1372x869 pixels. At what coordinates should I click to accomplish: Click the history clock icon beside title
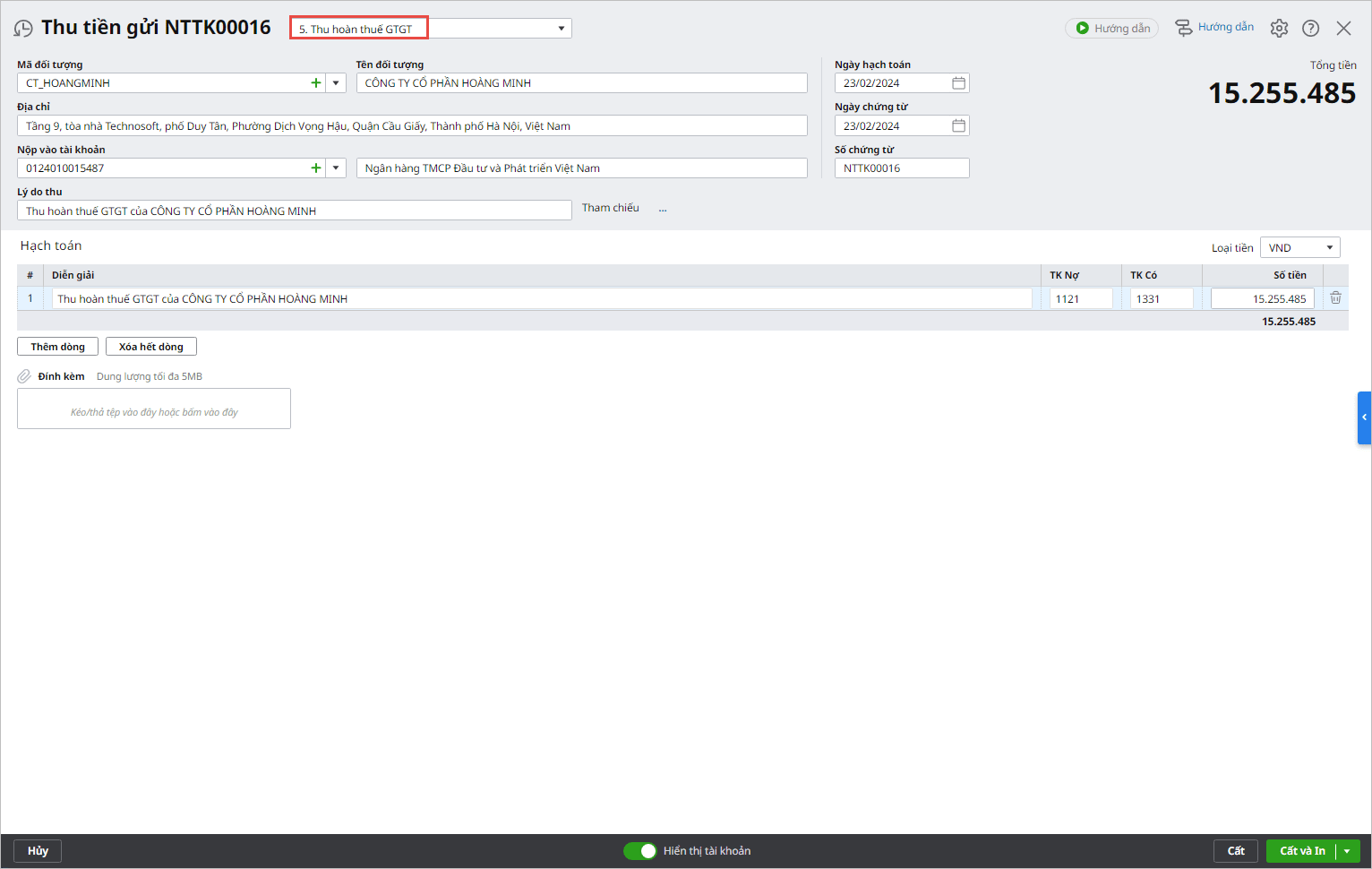coord(23,29)
